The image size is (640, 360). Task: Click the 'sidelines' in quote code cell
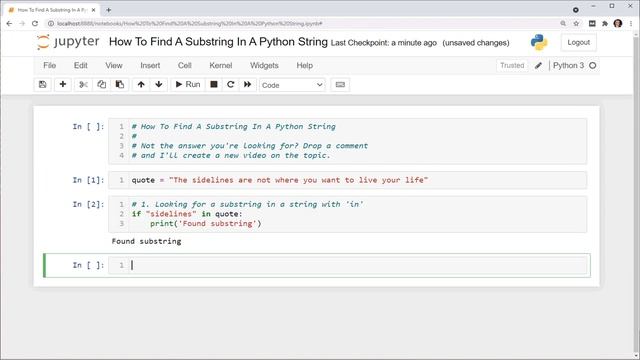click(x=348, y=214)
